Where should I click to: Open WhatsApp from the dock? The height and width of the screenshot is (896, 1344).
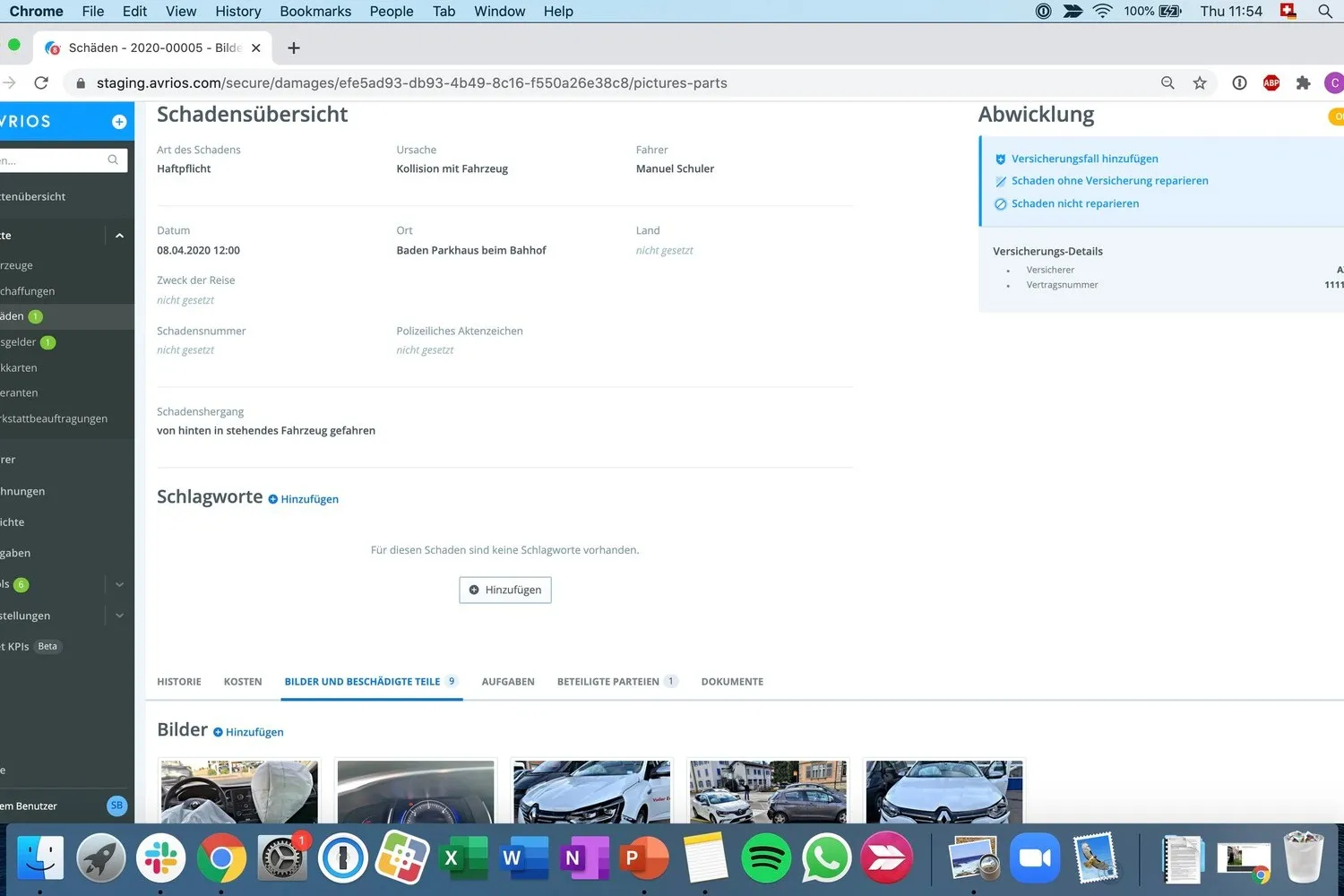click(x=826, y=858)
